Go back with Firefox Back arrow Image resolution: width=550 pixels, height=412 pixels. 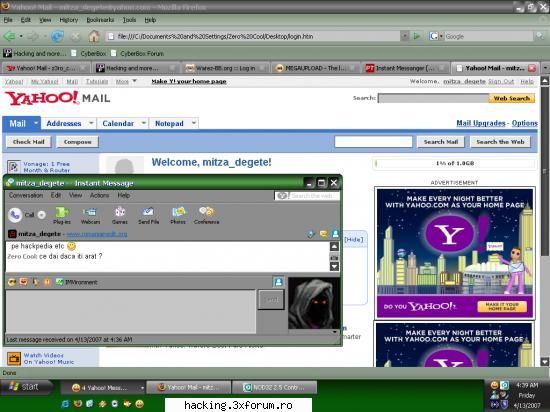(x=9, y=36)
